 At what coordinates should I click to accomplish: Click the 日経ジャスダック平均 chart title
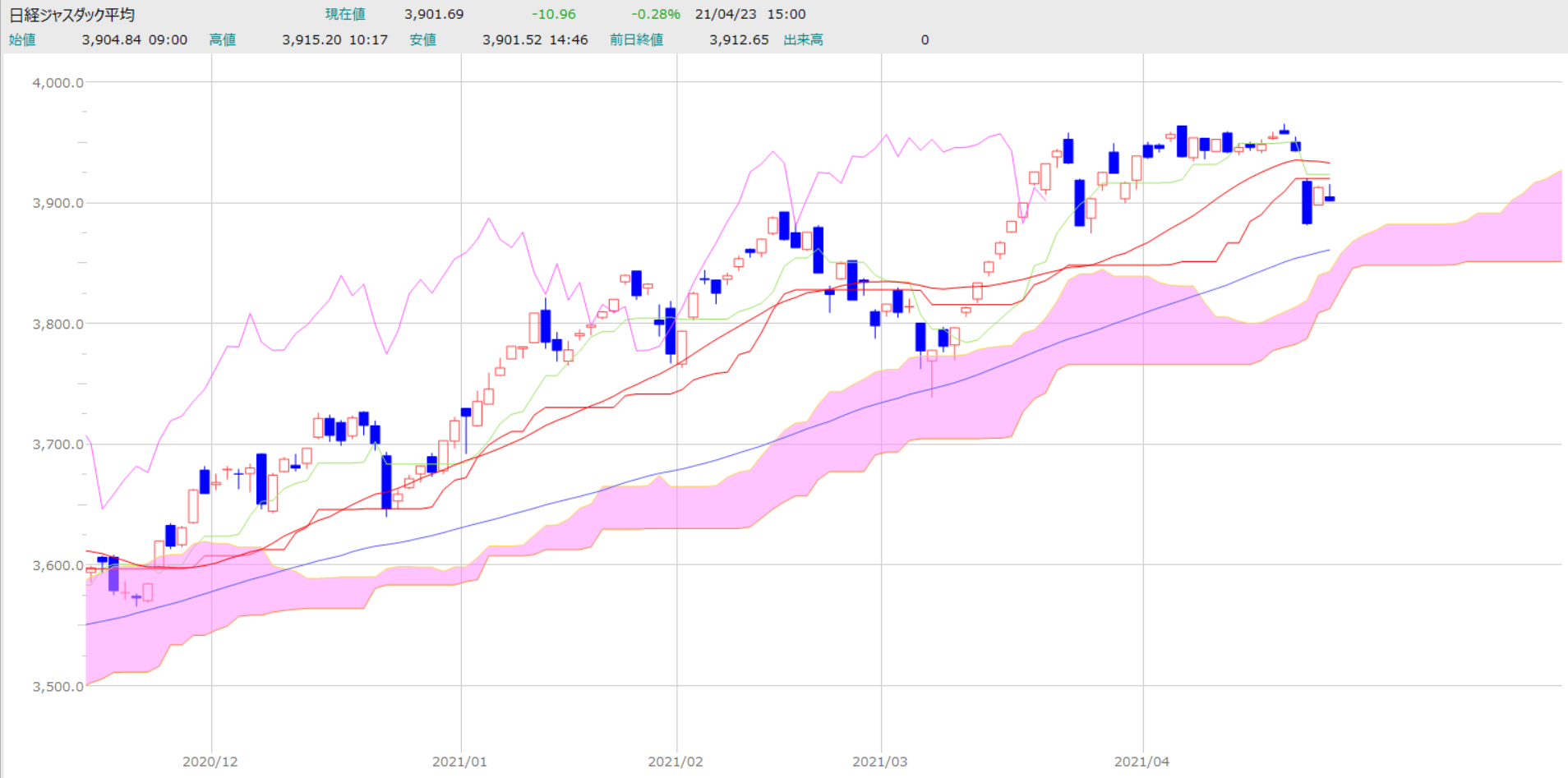pos(71,15)
